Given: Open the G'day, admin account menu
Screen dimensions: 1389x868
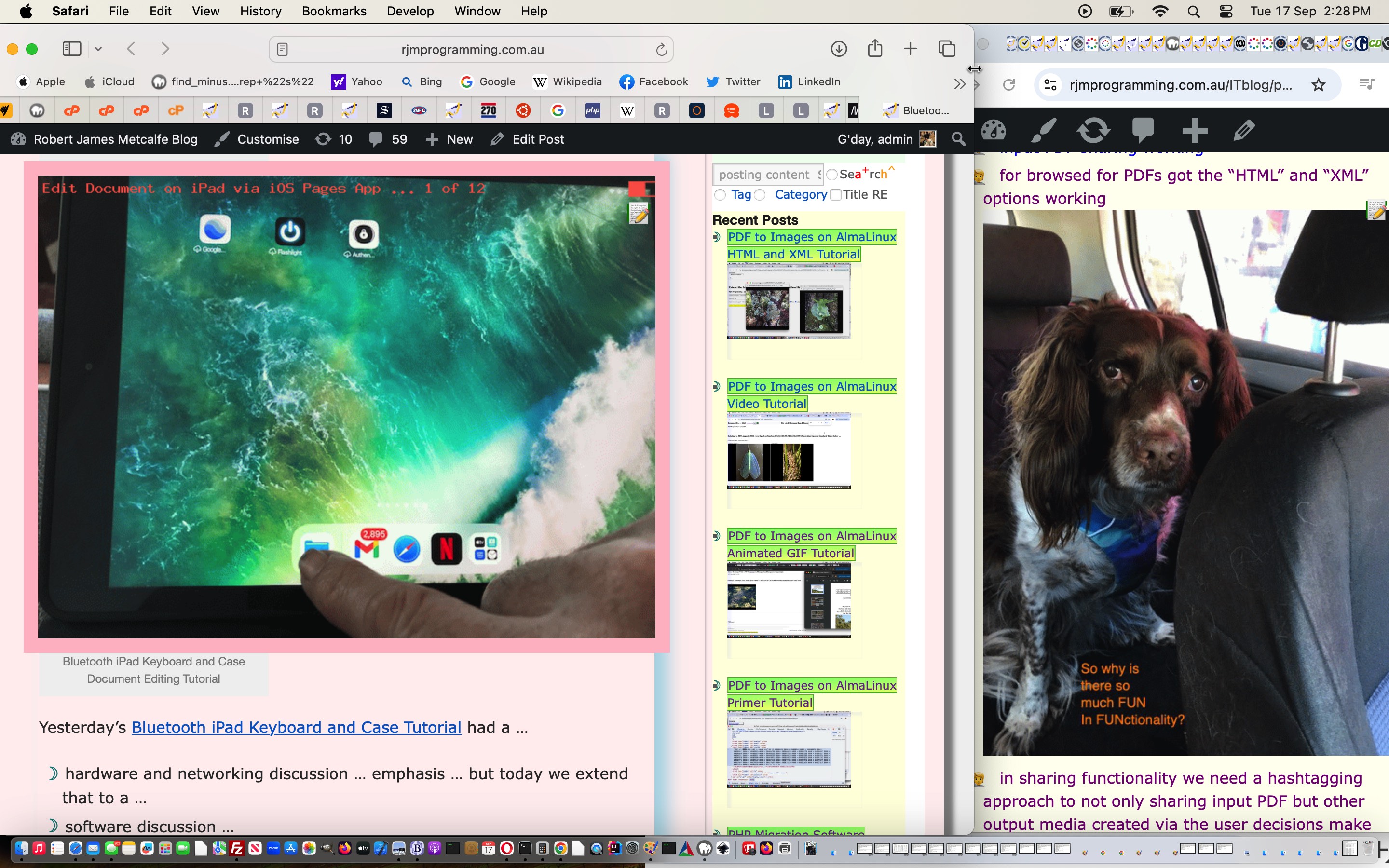Looking at the screenshot, I should pos(886,139).
